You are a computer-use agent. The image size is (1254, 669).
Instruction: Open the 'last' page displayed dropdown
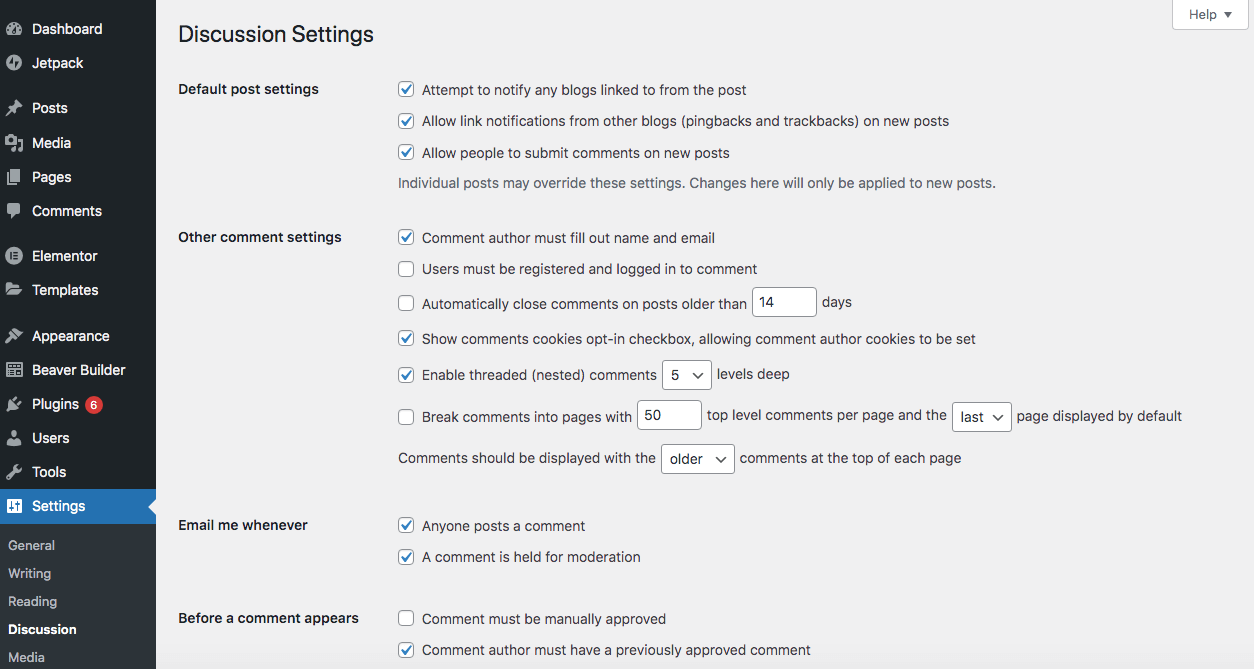(982, 417)
